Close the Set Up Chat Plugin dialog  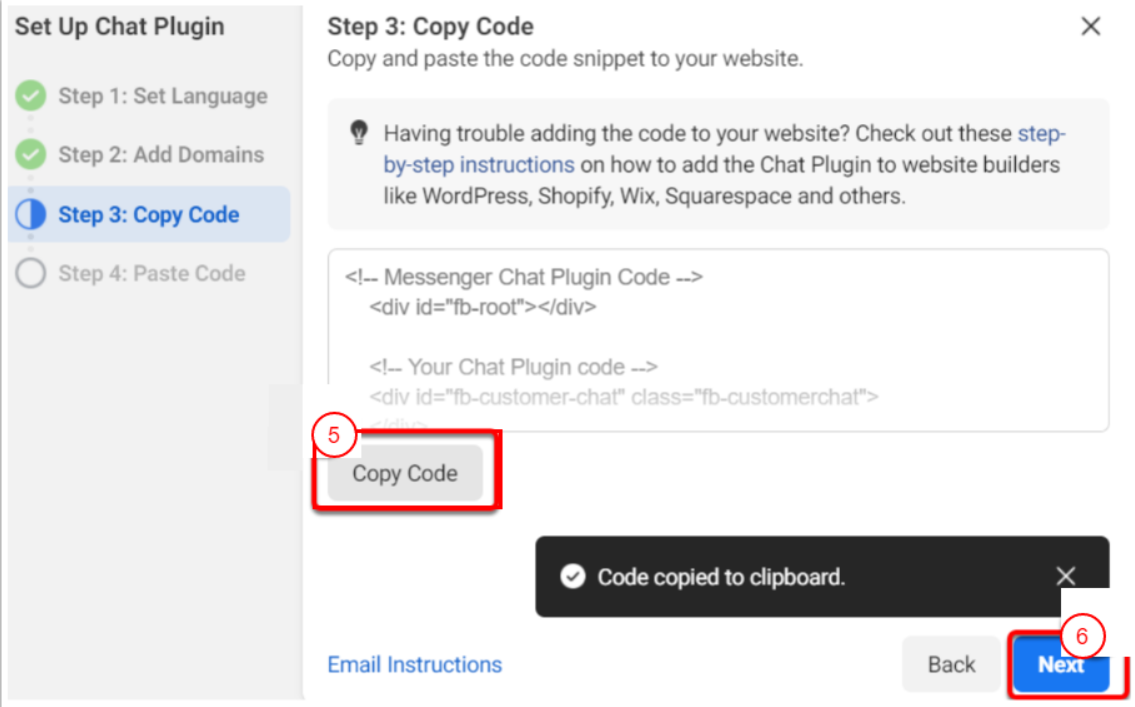(x=1091, y=27)
